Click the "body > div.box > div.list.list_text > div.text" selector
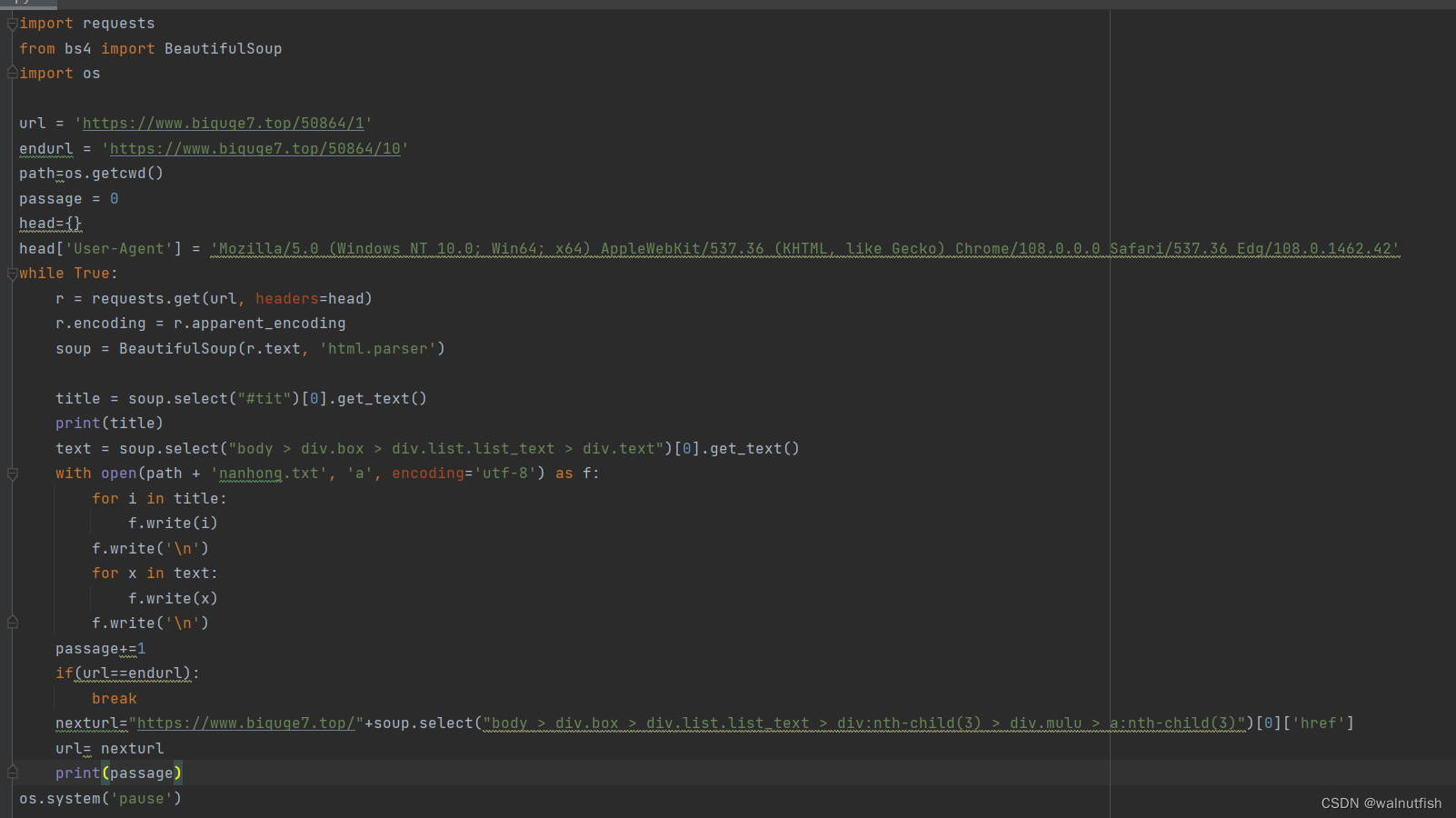The height and width of the screenshot is (818, 1456). 446,449
